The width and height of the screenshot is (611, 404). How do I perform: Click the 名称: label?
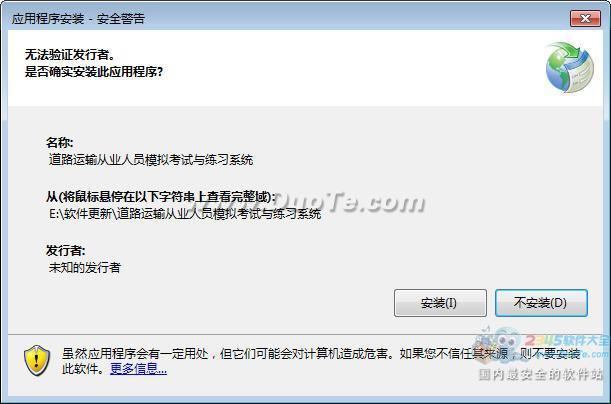coord(60,142)
